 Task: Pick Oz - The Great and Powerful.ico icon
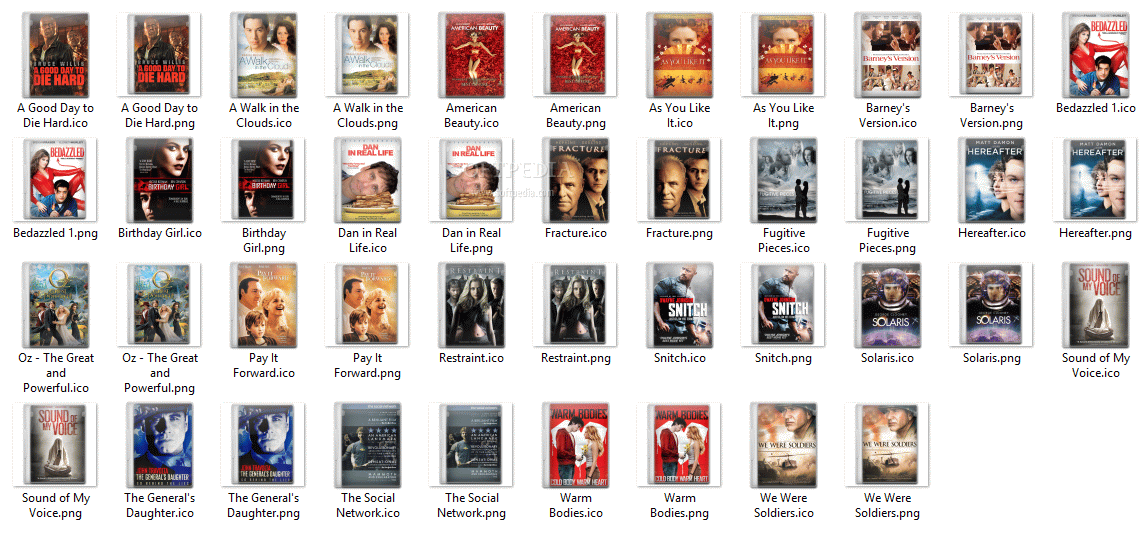[x=56, y=305]
